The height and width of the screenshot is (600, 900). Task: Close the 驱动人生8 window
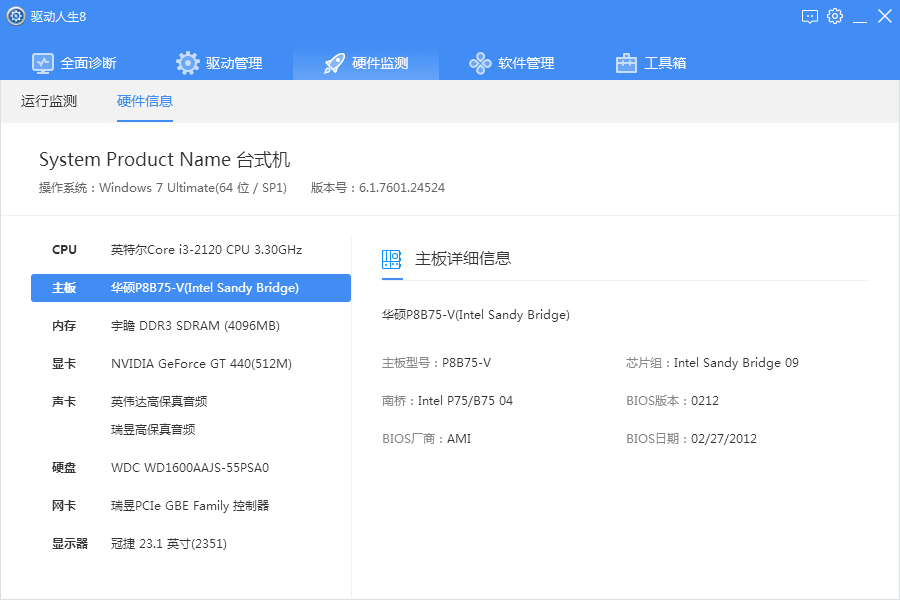coord(885,16)
